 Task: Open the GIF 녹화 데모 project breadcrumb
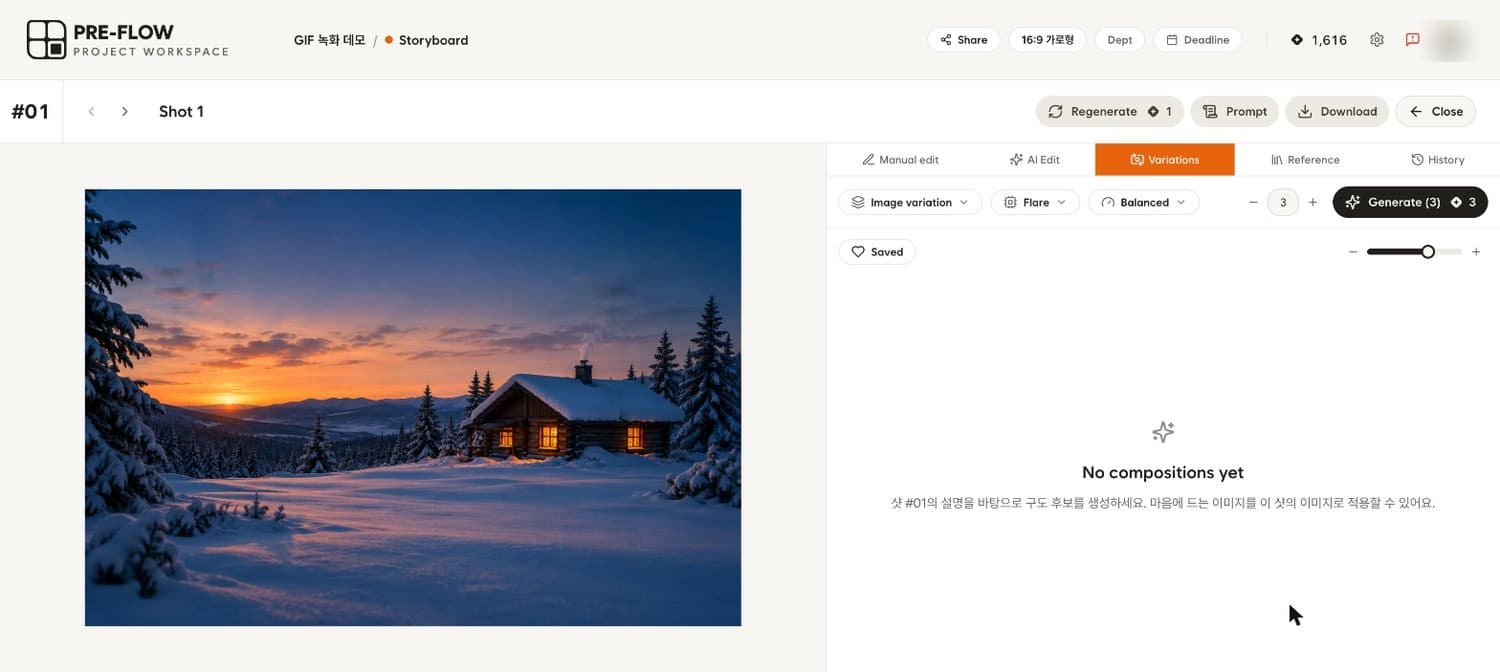tap(329, 40)
